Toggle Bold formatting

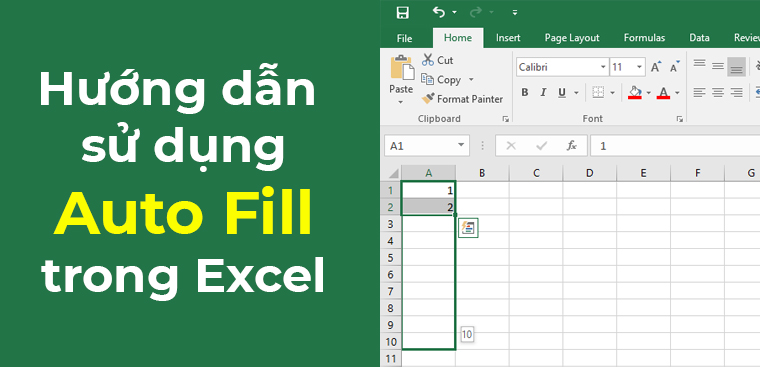(524, 93)
